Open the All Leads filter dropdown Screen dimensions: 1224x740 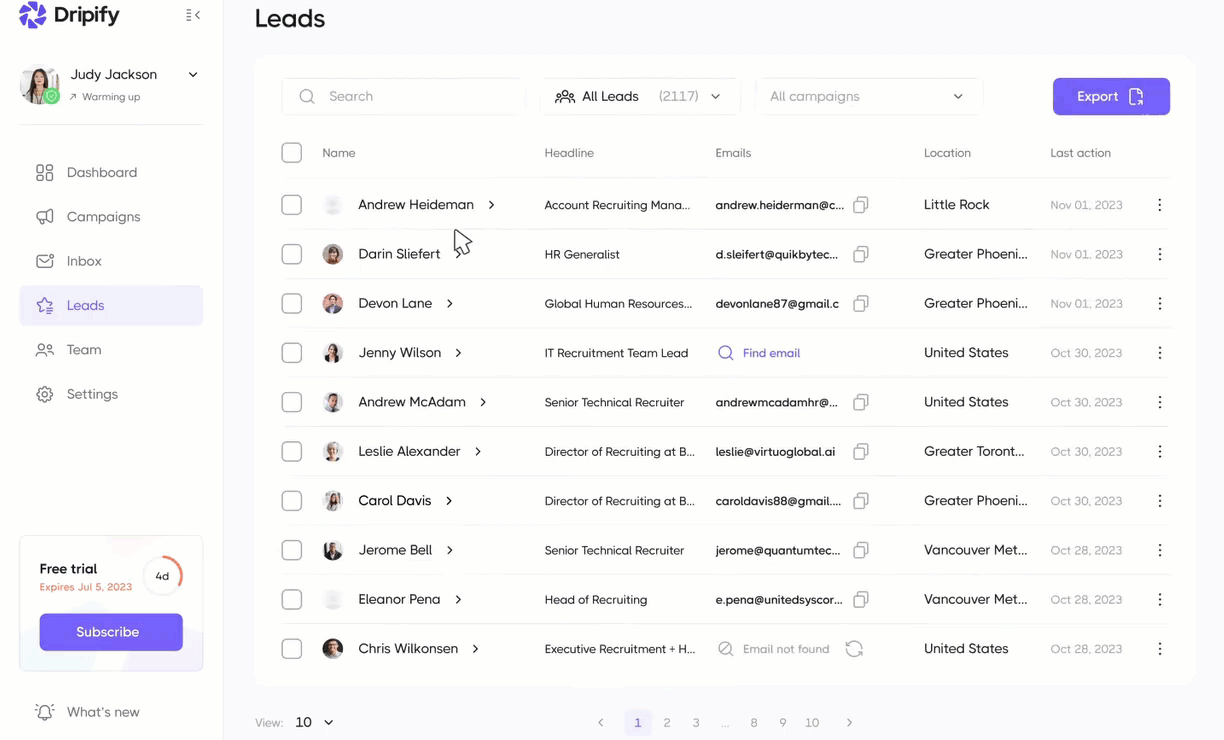[640, 97]
